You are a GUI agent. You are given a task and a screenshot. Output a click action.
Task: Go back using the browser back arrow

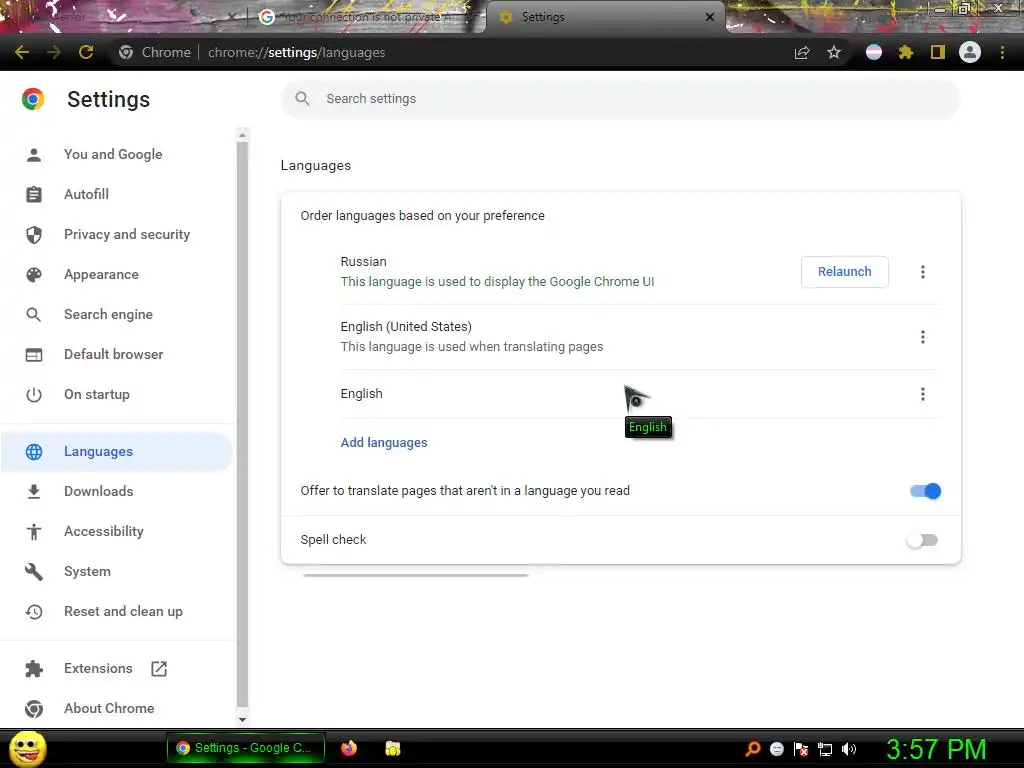pyautogui.click(x=22, y=52)
